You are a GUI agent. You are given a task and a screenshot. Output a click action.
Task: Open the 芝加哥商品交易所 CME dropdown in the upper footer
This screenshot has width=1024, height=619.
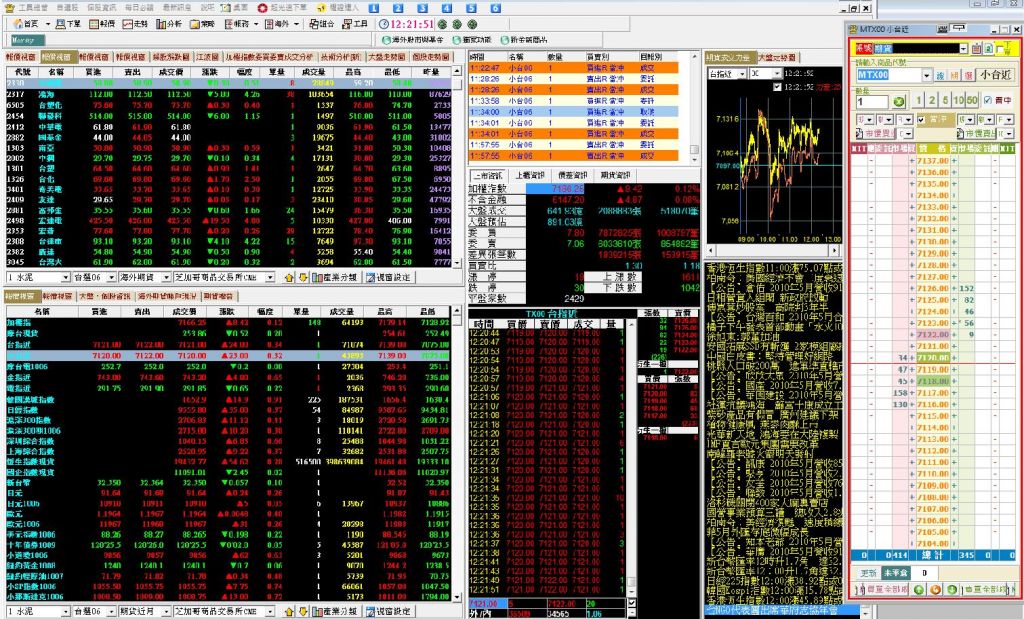pyautogui.click(x=269, y=278)
